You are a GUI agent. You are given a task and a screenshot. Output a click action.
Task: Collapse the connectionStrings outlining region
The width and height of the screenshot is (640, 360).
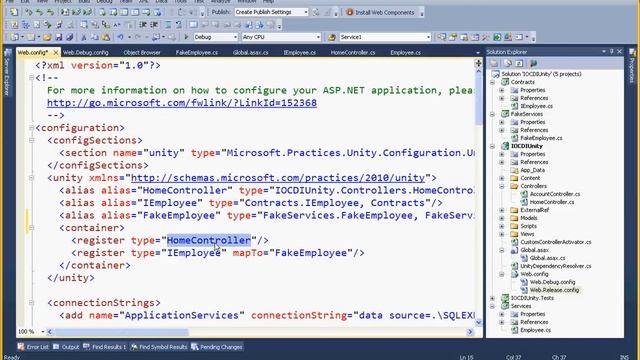pos(31,303)
